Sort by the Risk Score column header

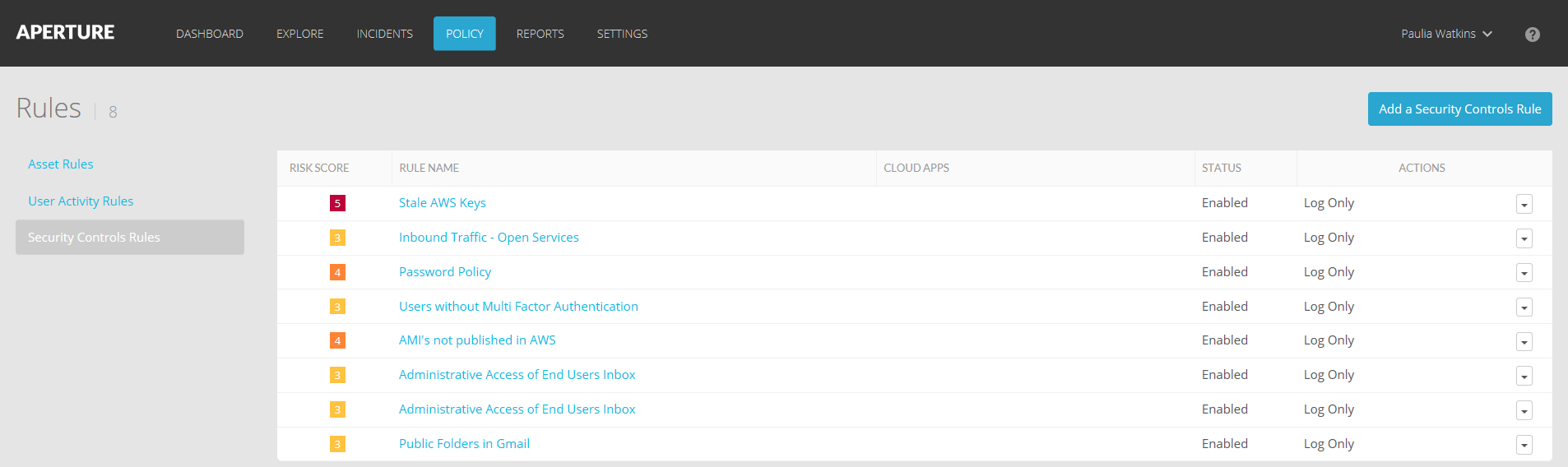(x=319, y=168)
